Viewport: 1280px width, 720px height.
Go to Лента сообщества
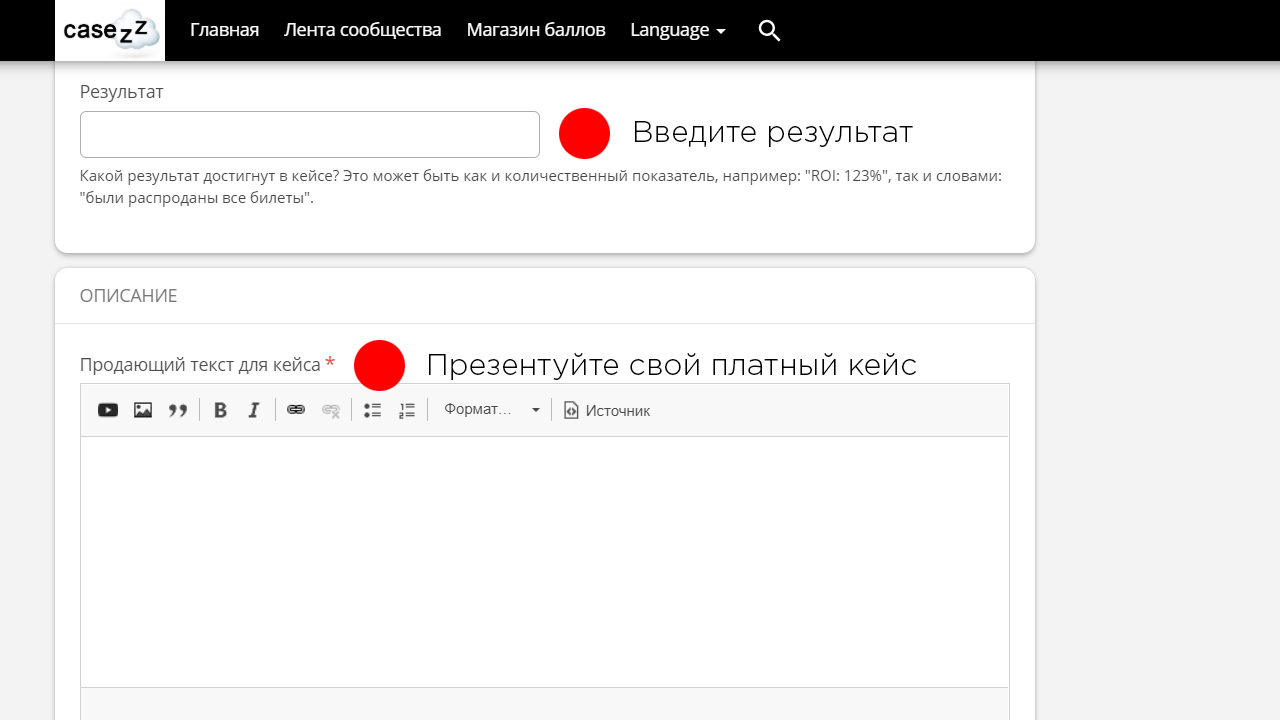[362, 30]
